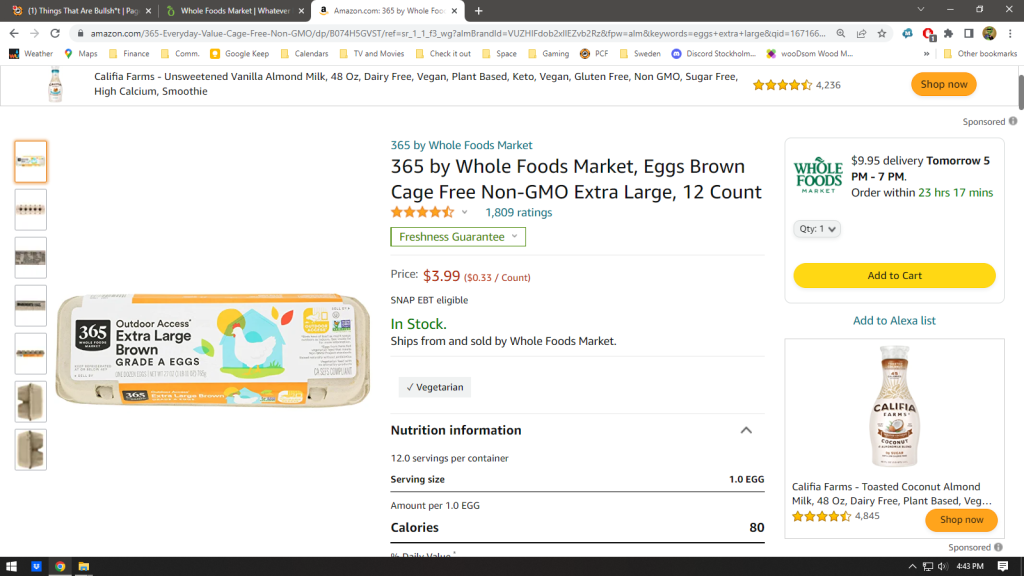Click the Add to Alexa list link
The width and height of the screenshot is (1024, 576).
pos(894,321)
